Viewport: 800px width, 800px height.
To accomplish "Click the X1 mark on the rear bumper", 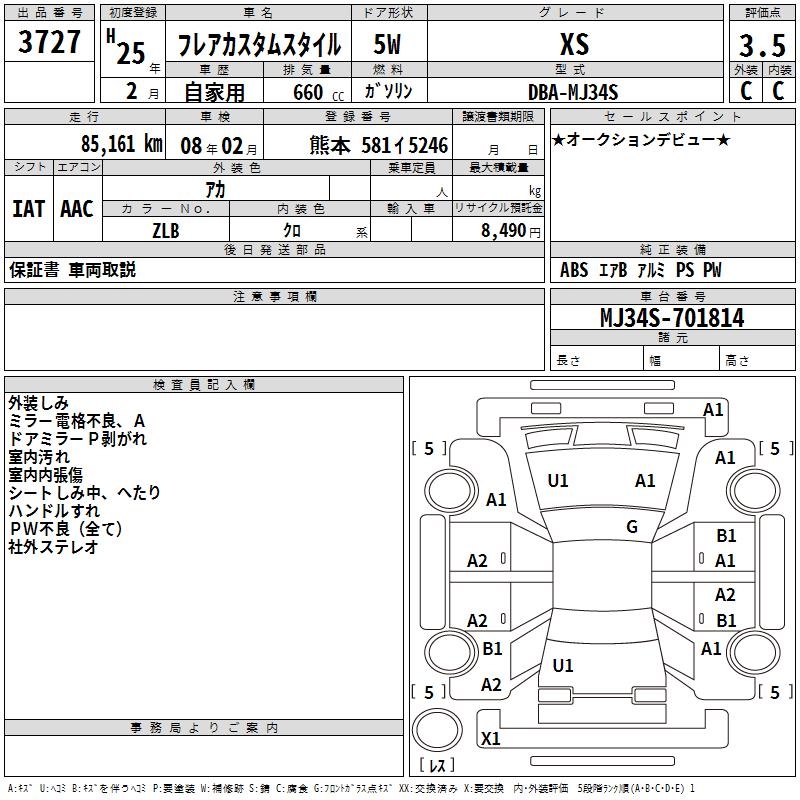I will 491,738.
